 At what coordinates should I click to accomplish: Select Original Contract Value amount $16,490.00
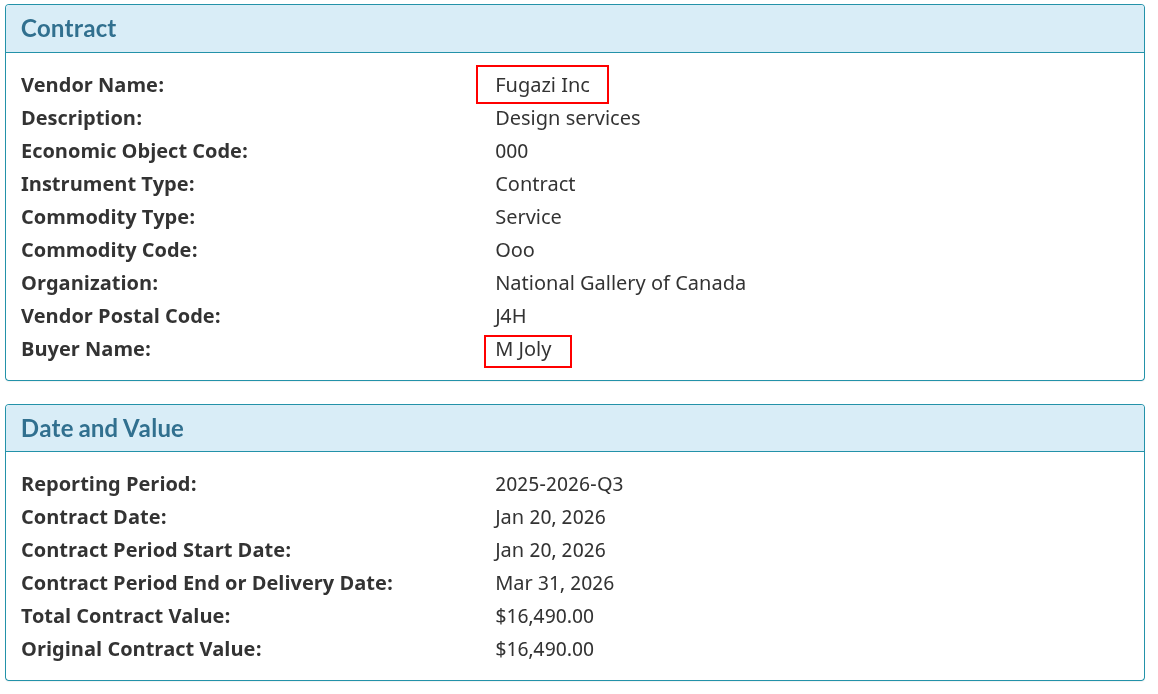coord(544,650)
